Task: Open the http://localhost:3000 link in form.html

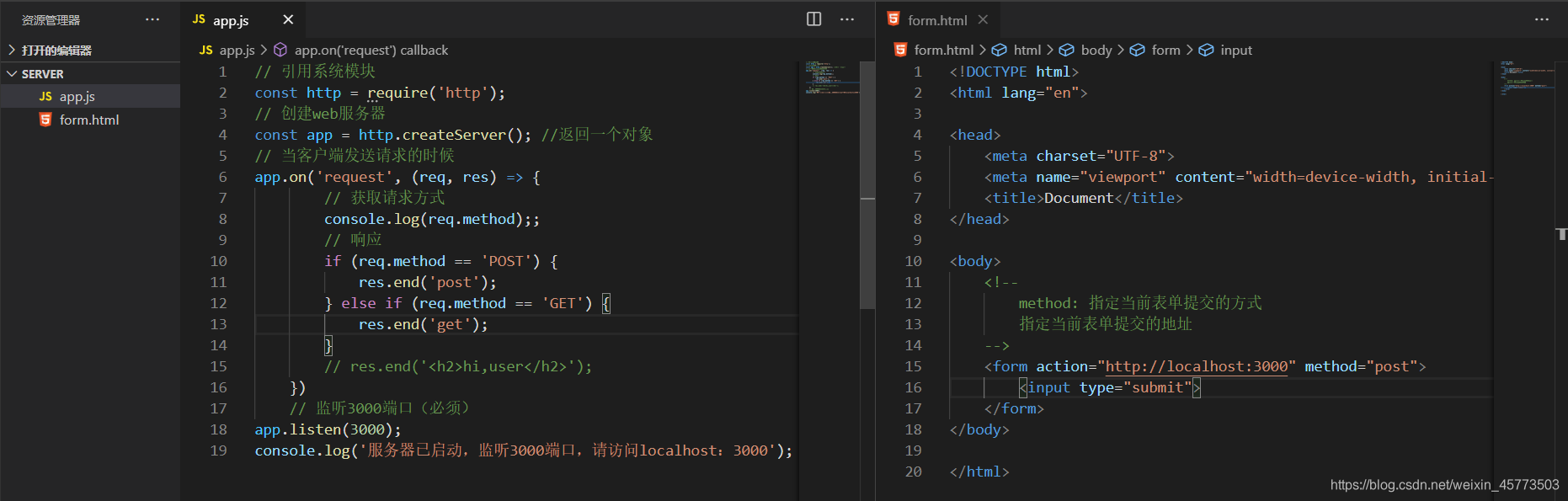Action: [1196, 366]
